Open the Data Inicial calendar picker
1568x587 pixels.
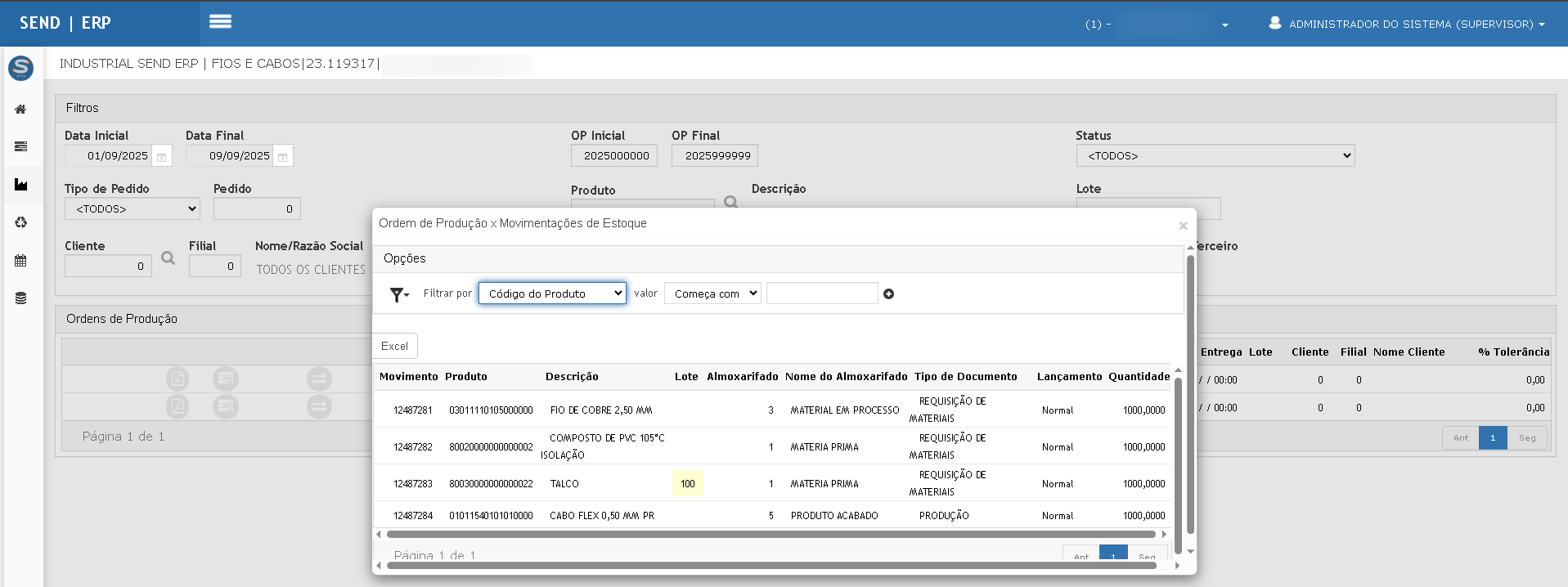(162, 156)
